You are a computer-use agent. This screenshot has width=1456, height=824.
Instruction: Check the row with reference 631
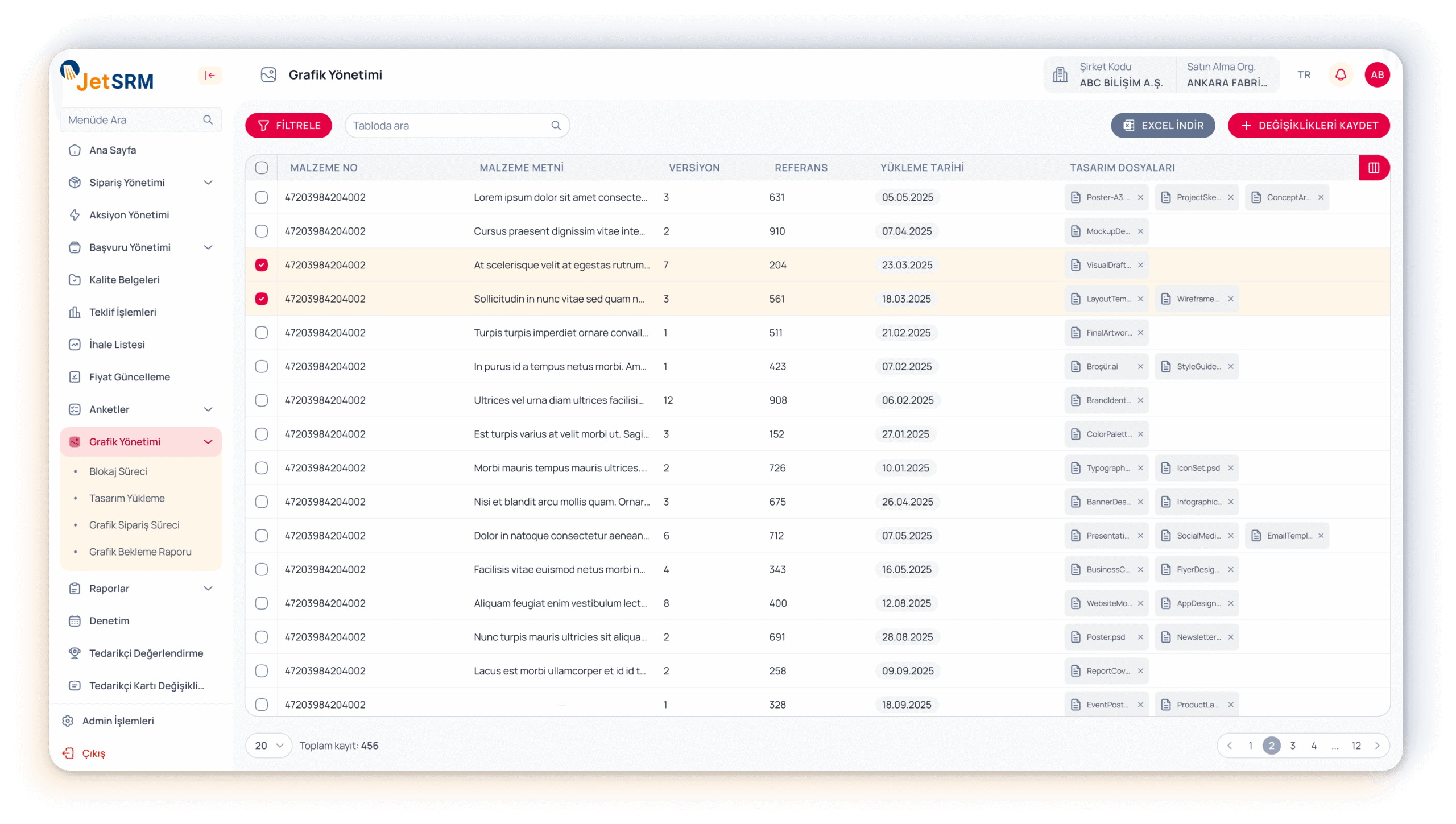pyautogui.click(x=262, y=198)
